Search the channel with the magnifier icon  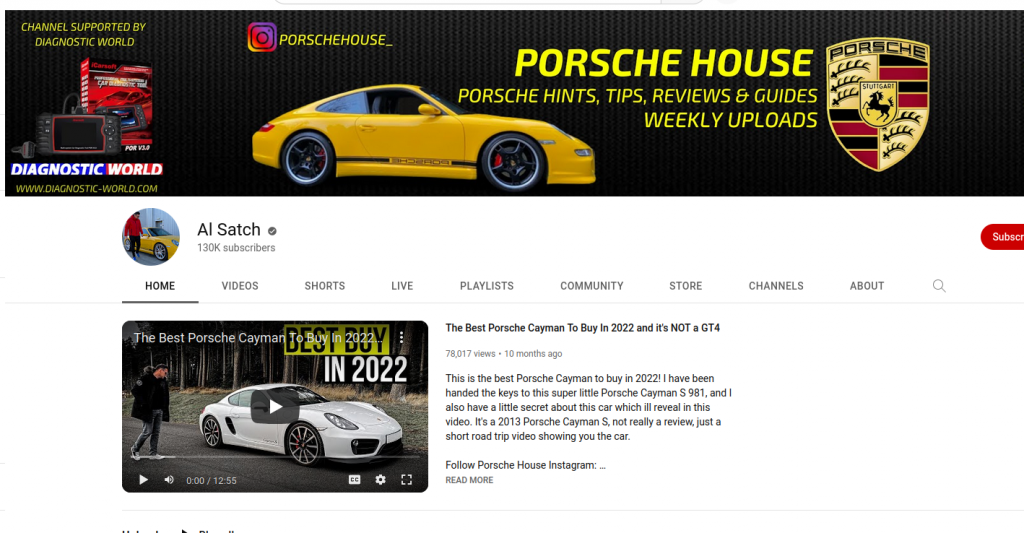(x=939, y=285)
